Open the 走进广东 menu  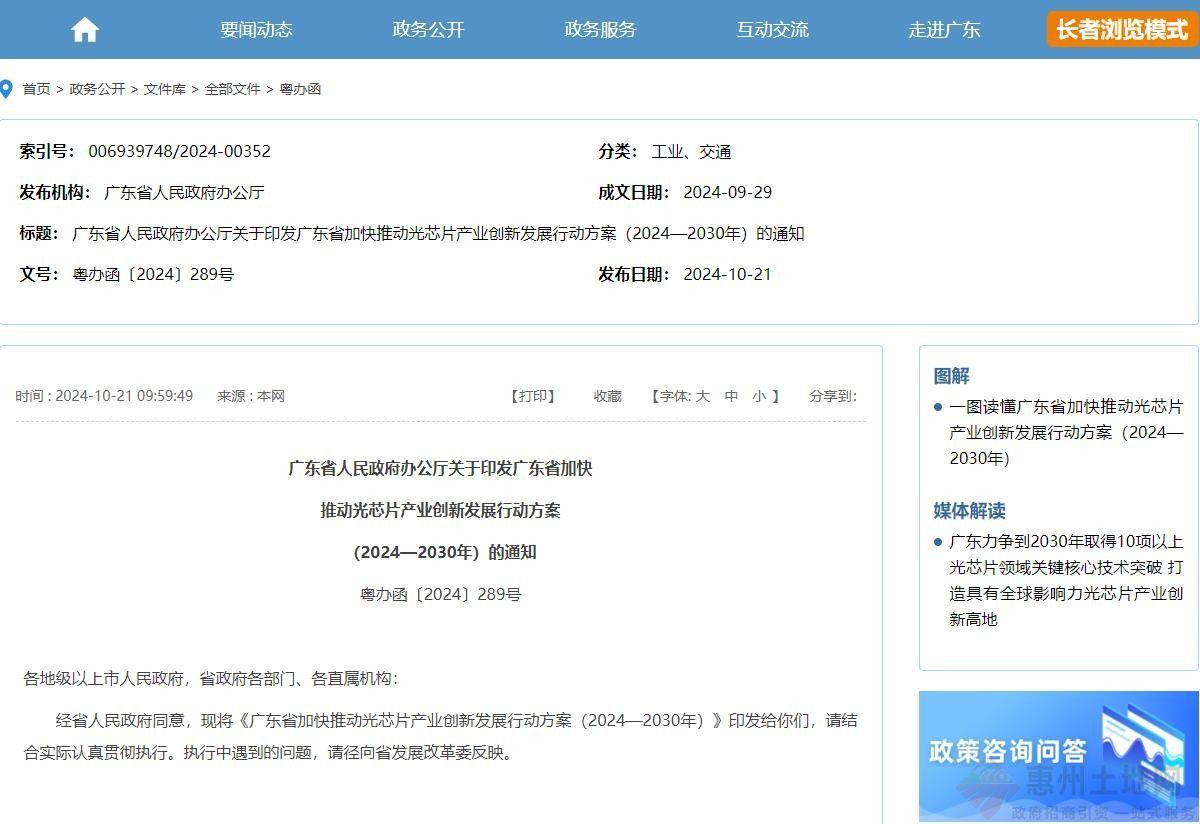point(944,30)
